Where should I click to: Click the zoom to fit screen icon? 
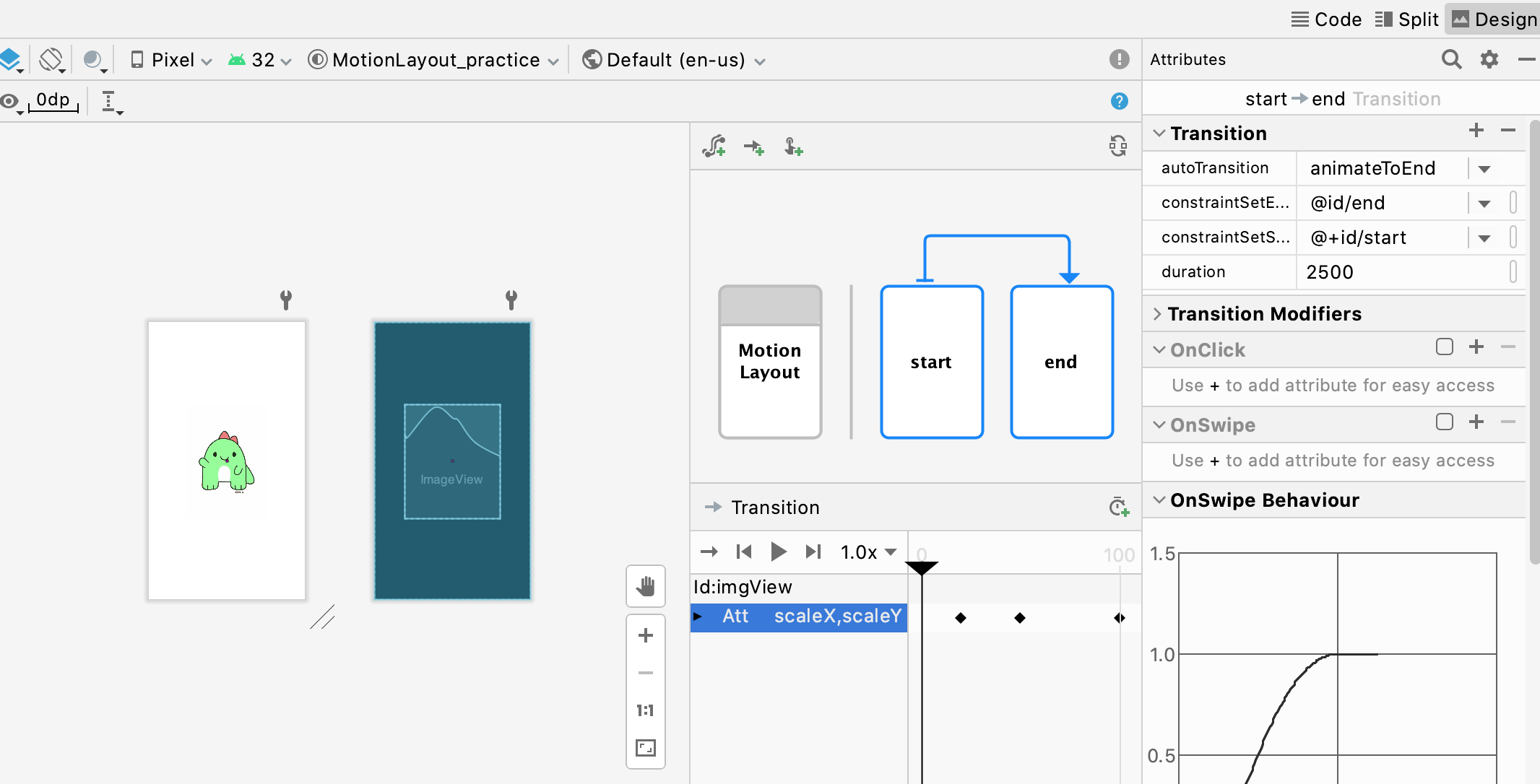(645, 748)
